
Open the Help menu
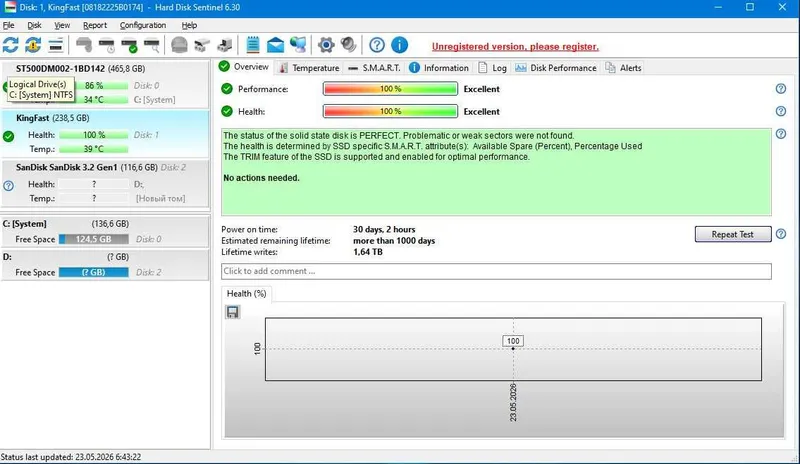pyautogui.click(x=189, y=25)
